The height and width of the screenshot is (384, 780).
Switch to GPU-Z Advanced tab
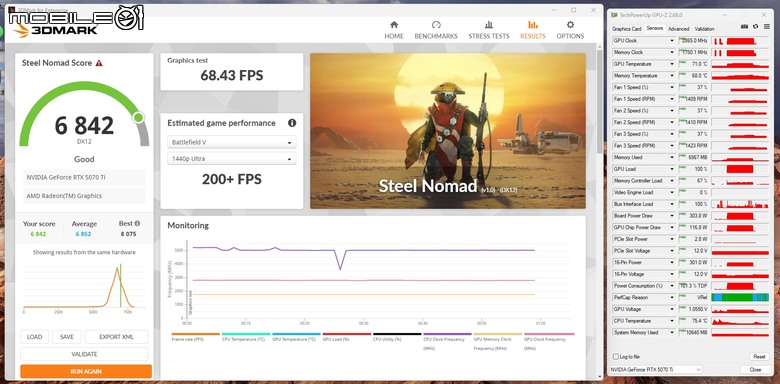click(679, 29)
